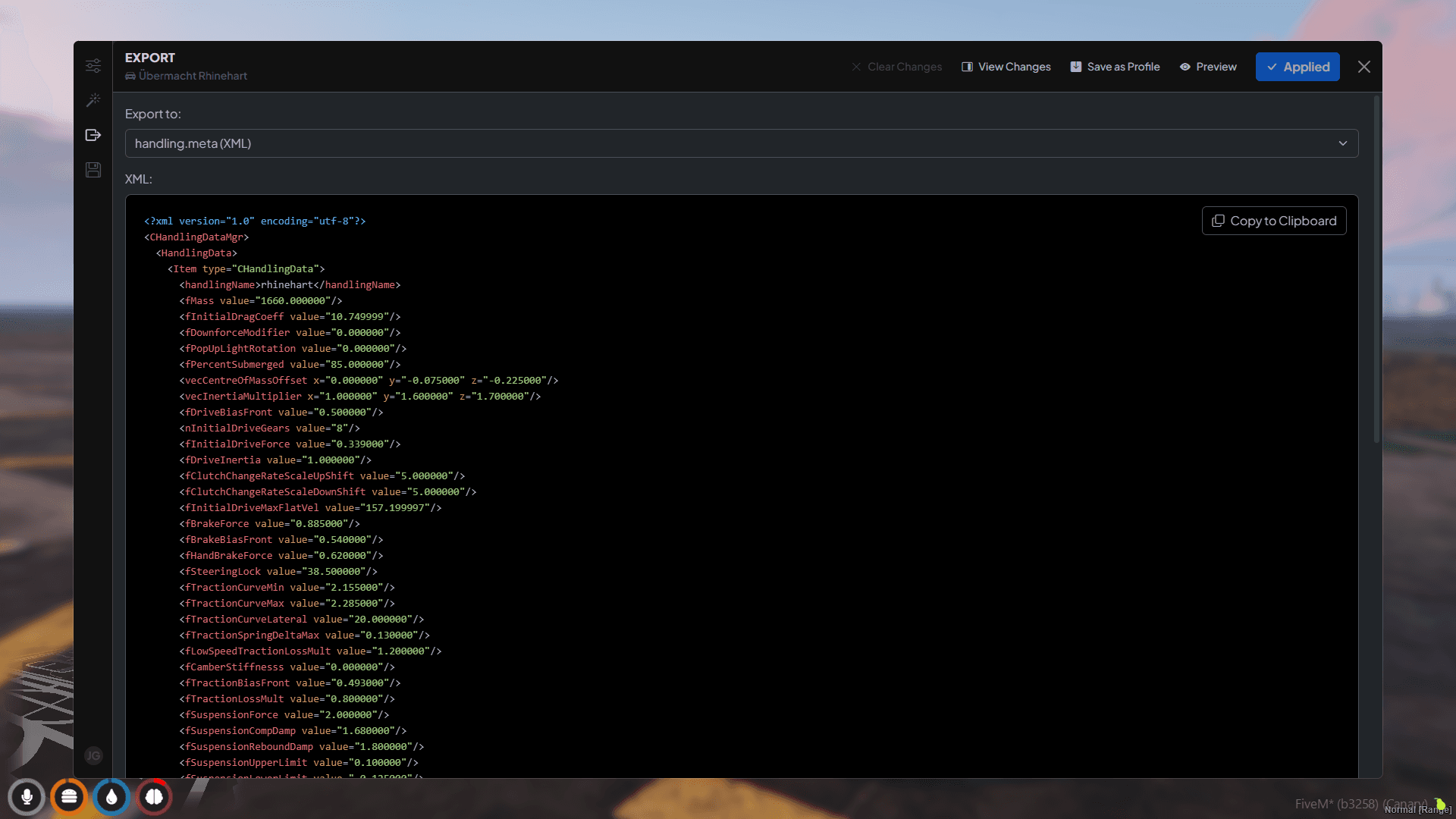Image resolution: width=1456 pixels, height=819 pixels.
Task: Click Save as Profile
Action: pos(1115,67)
